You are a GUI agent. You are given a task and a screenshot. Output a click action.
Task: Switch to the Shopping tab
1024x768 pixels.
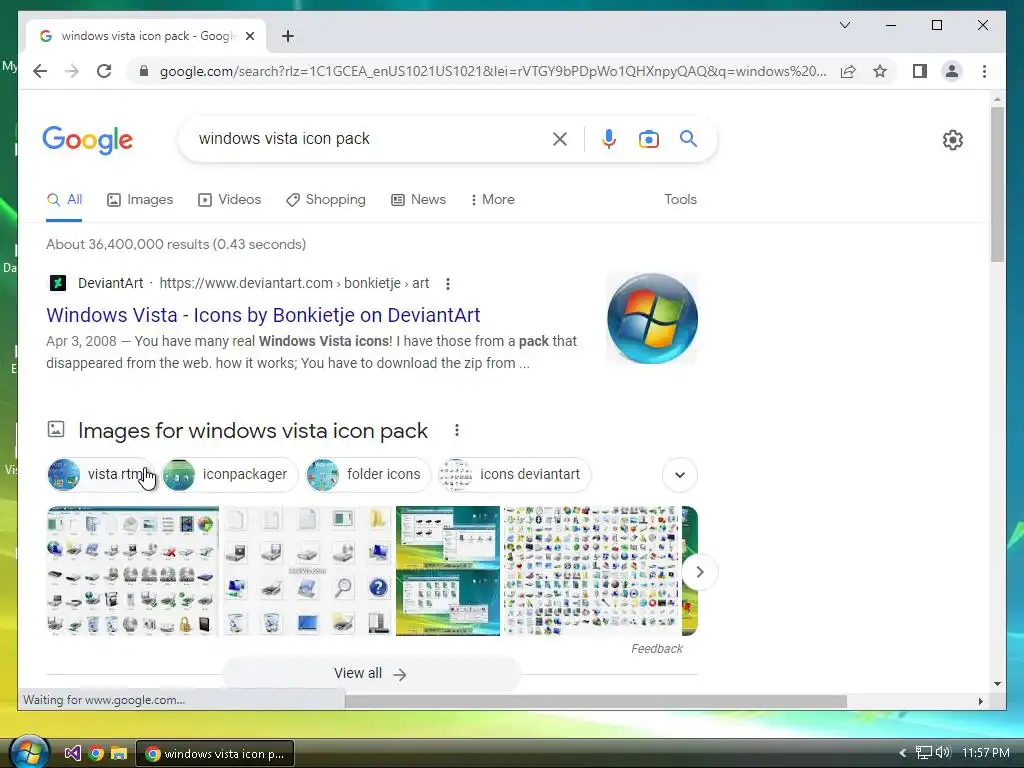pyautogui.click(x=326, y=200)
